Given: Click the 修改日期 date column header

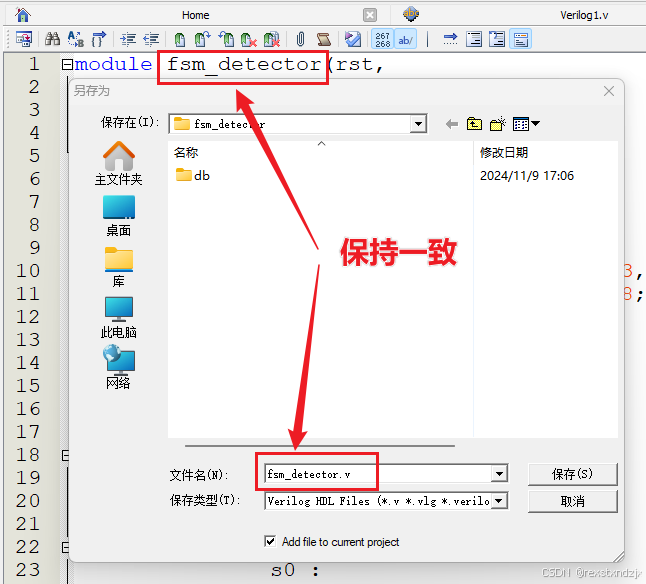Looking at the screenshot, I should click(503, 152).
